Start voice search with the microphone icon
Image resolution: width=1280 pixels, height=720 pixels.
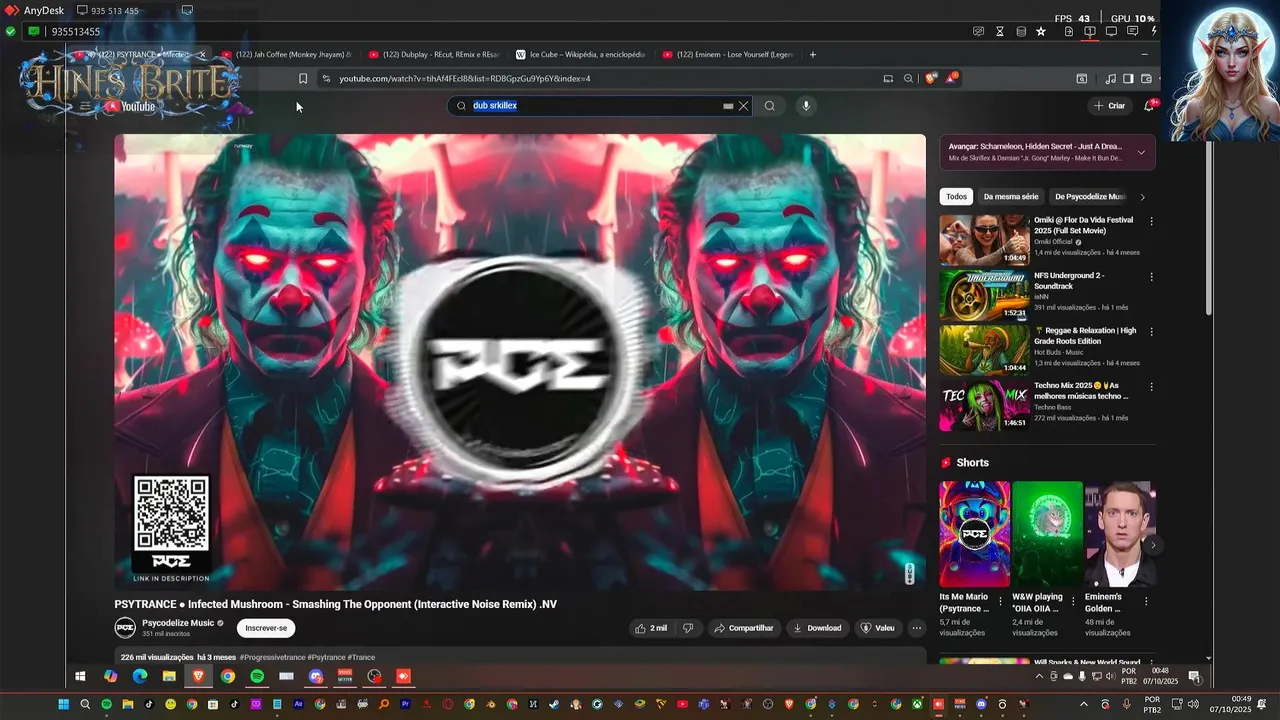point(806,106)
